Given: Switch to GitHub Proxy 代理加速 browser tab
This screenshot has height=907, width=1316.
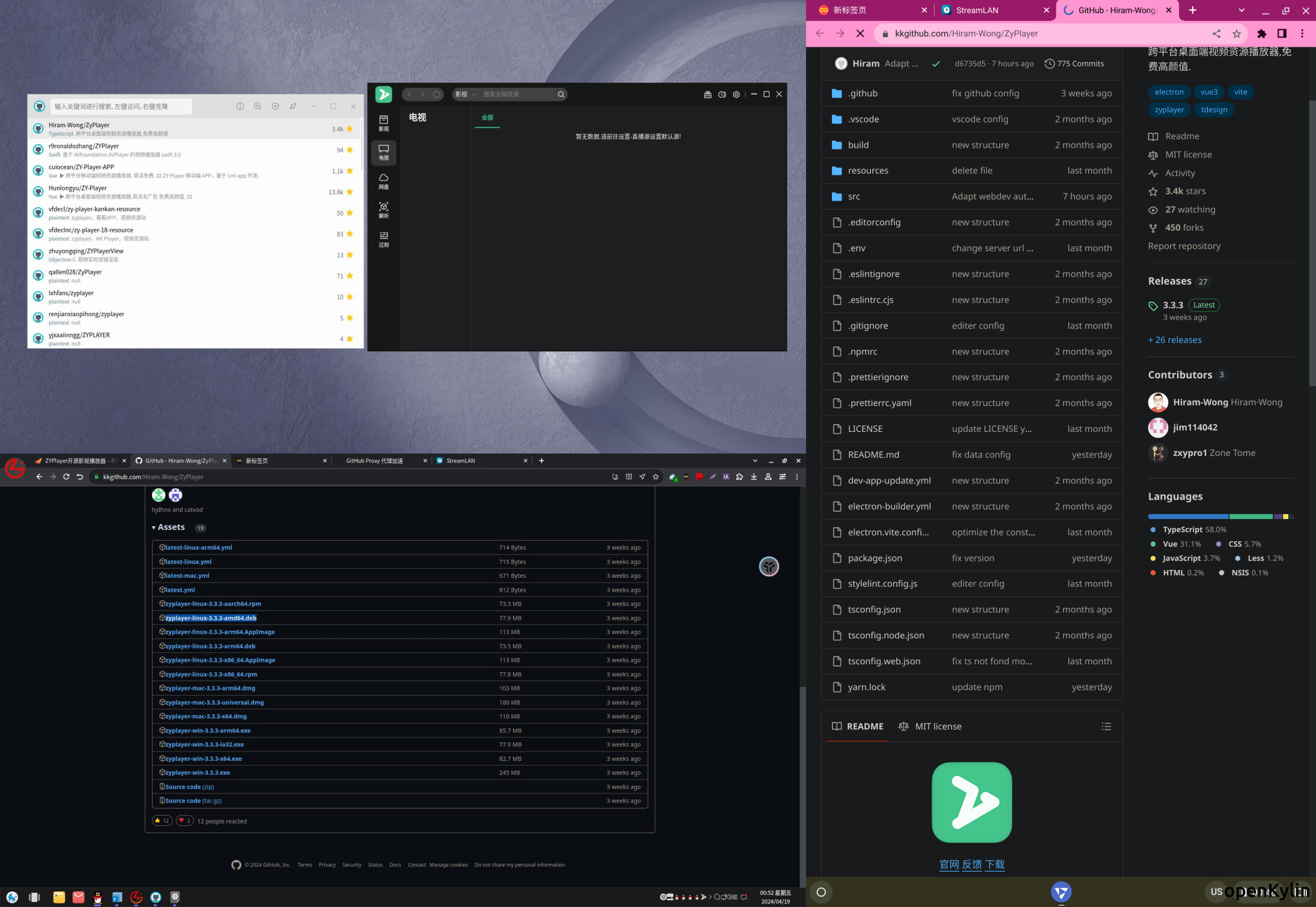Looking at the screenshot, I should pos(375,461).
